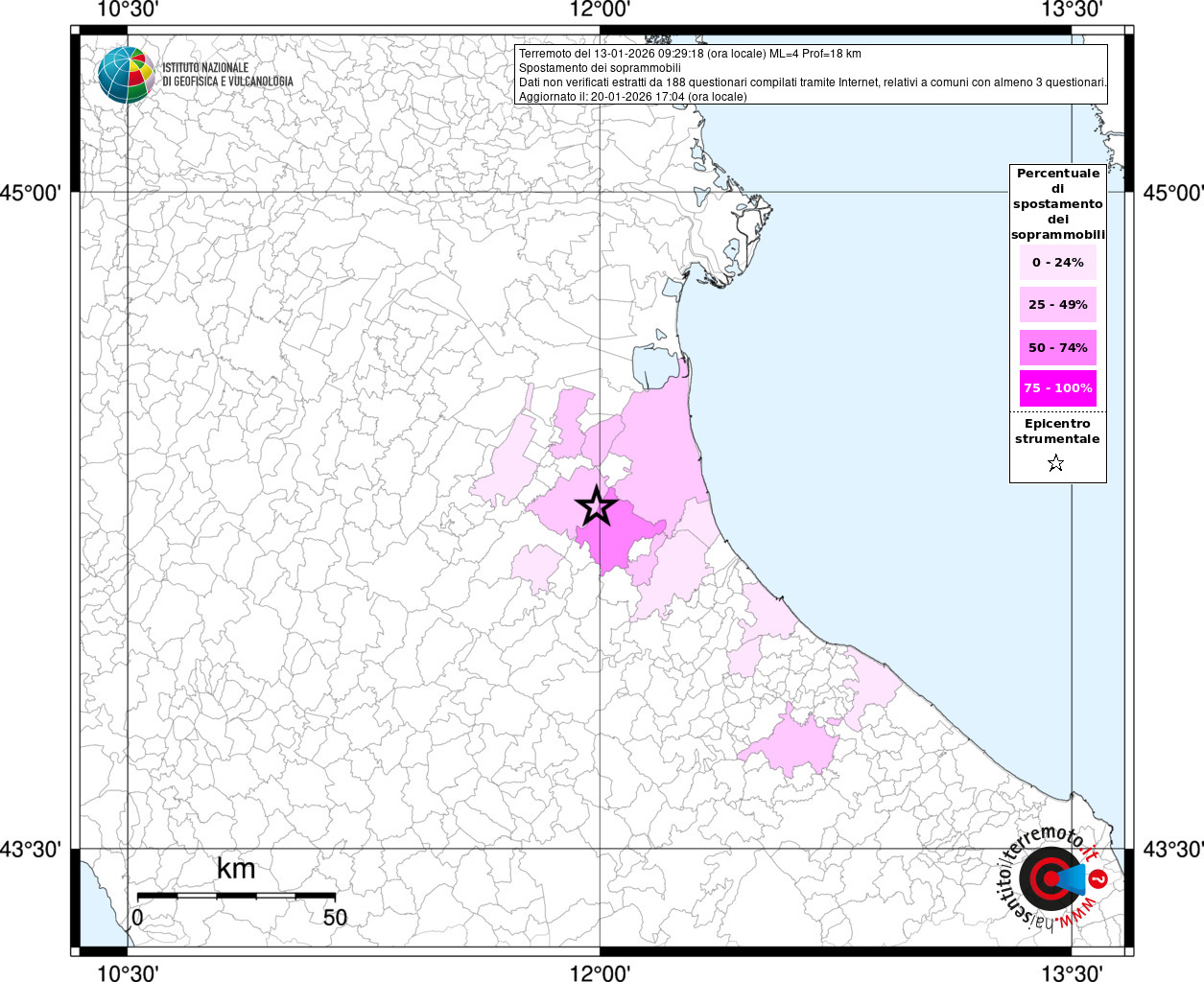This screenshot has height=982, width=1204.
Task: Click the star symbol in the legend
Action: 1056,464
